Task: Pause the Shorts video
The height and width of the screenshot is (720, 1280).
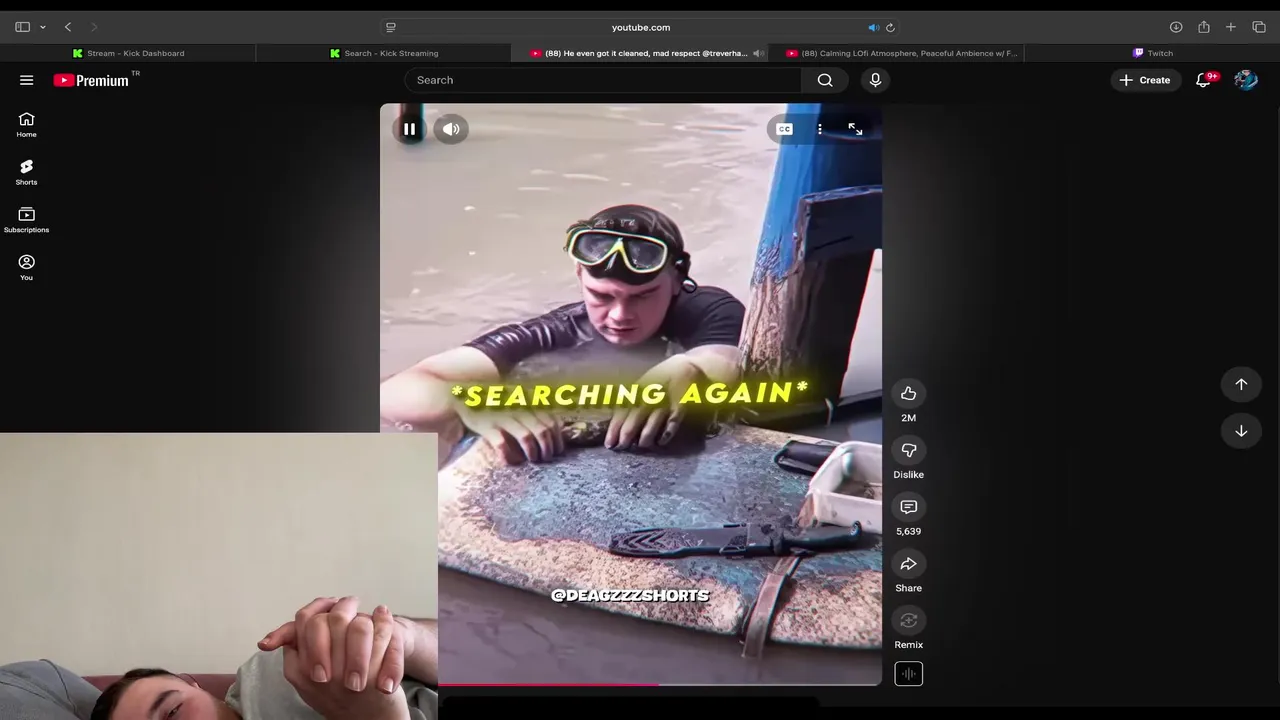Action: 409,129
